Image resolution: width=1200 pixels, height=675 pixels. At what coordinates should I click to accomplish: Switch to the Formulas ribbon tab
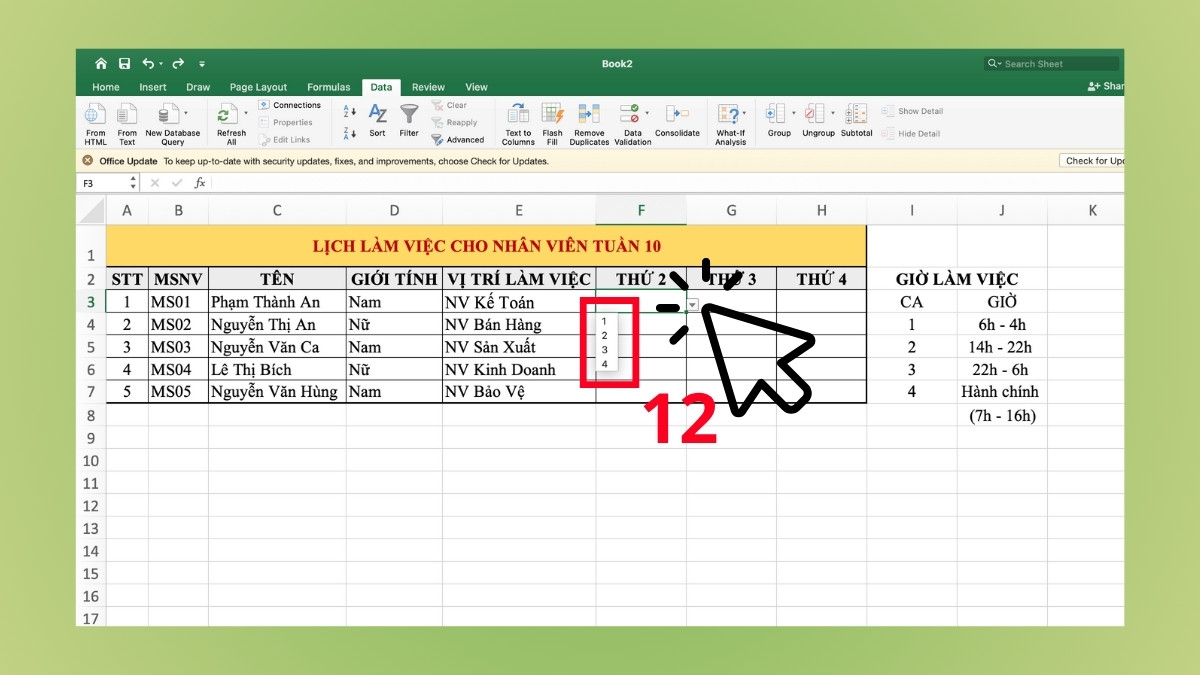click(328, 87)
